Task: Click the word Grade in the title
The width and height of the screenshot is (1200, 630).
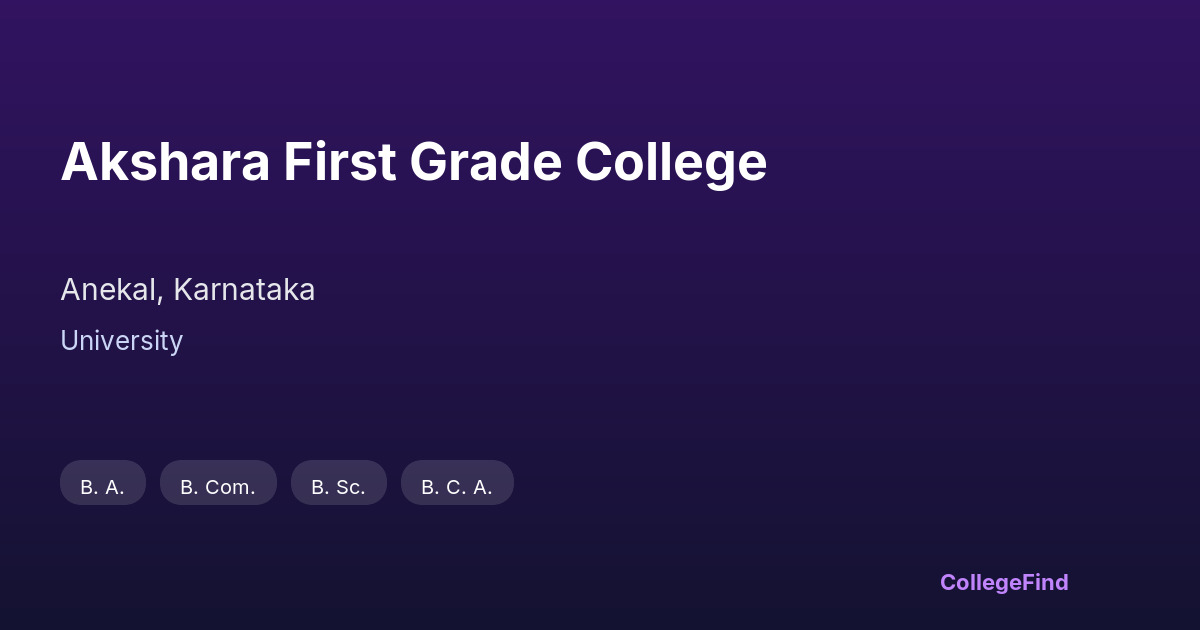Action: pyautogui.click(x=485, y=162)
